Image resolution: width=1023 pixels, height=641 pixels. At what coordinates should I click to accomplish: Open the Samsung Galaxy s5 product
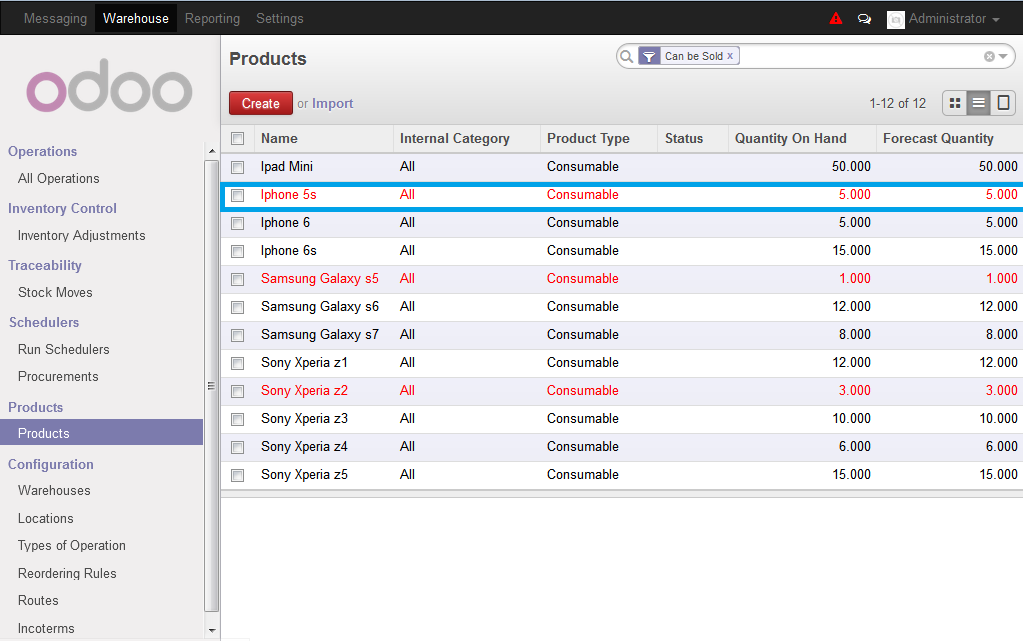tap(320, 279)
